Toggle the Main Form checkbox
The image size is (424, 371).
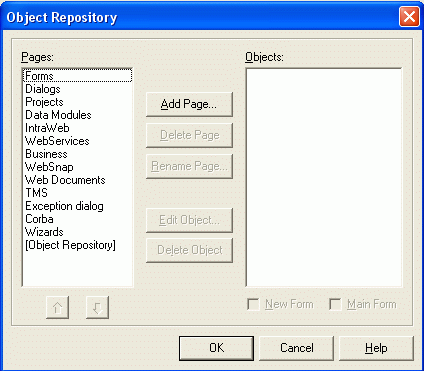coord(363,304)
